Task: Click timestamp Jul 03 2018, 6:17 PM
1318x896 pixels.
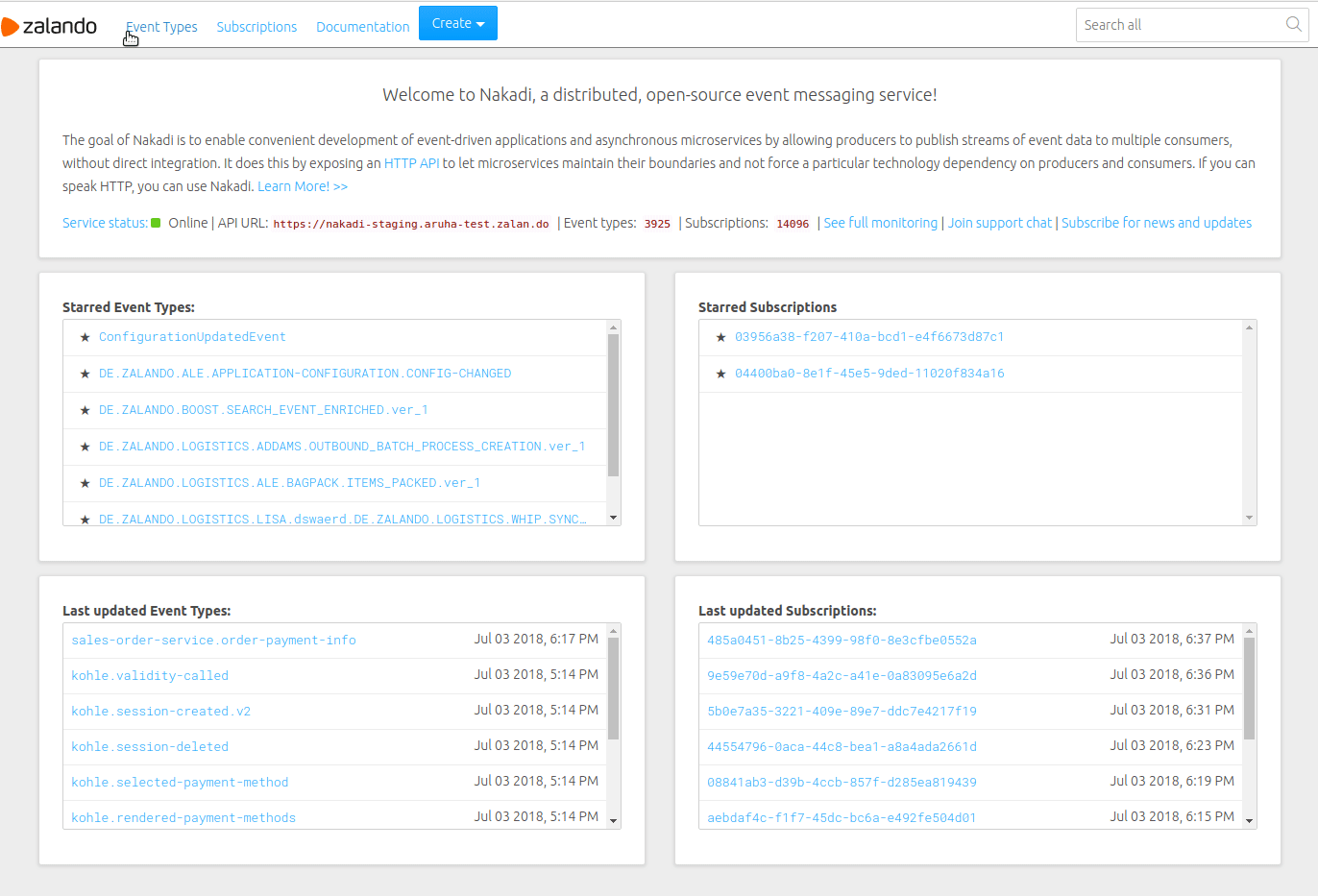Action: (x=536, y=639)
